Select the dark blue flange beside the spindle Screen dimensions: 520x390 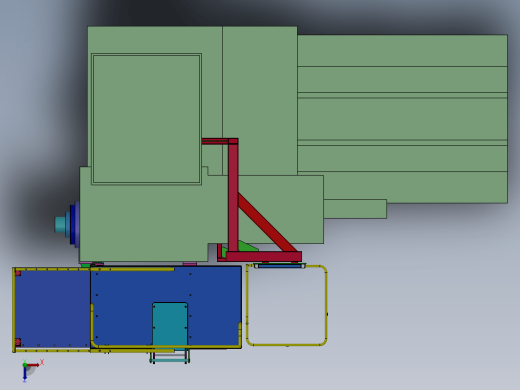coord(73,225)
